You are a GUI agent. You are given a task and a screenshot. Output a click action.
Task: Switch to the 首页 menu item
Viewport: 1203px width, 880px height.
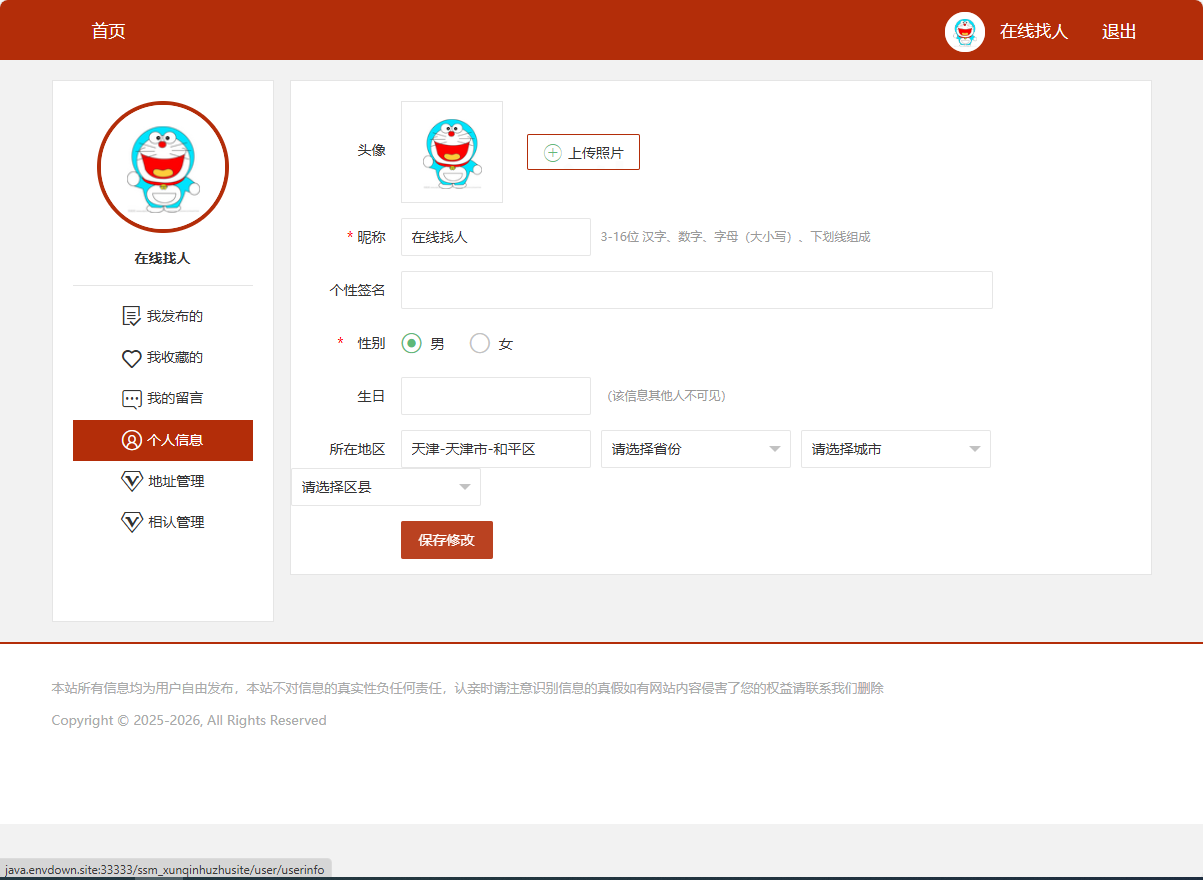(x=109, y=31)
